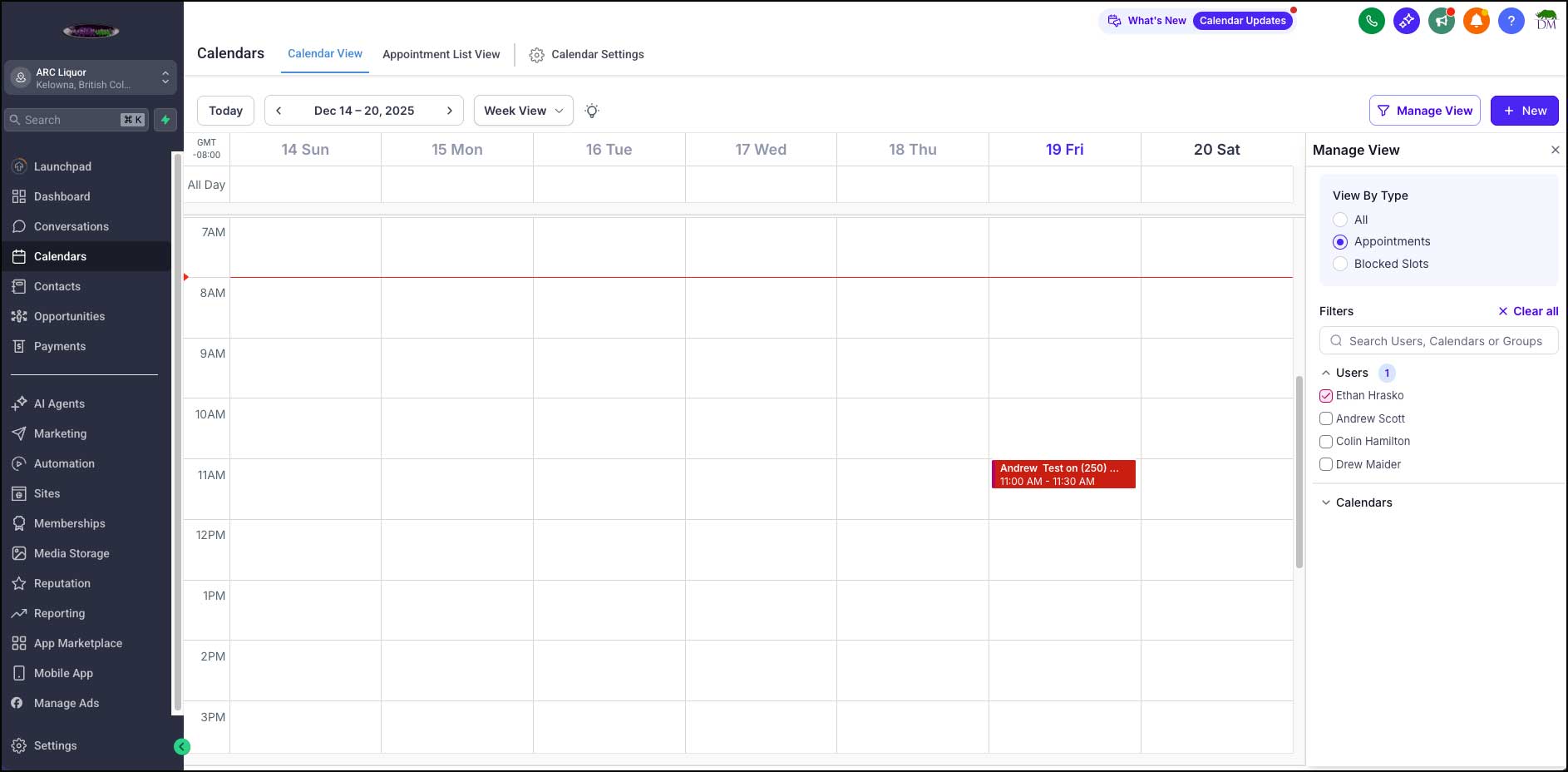The width and height of the screenshot is (1568, 772).
Task: Open the Week View dropdown
Action: point(522,110)
